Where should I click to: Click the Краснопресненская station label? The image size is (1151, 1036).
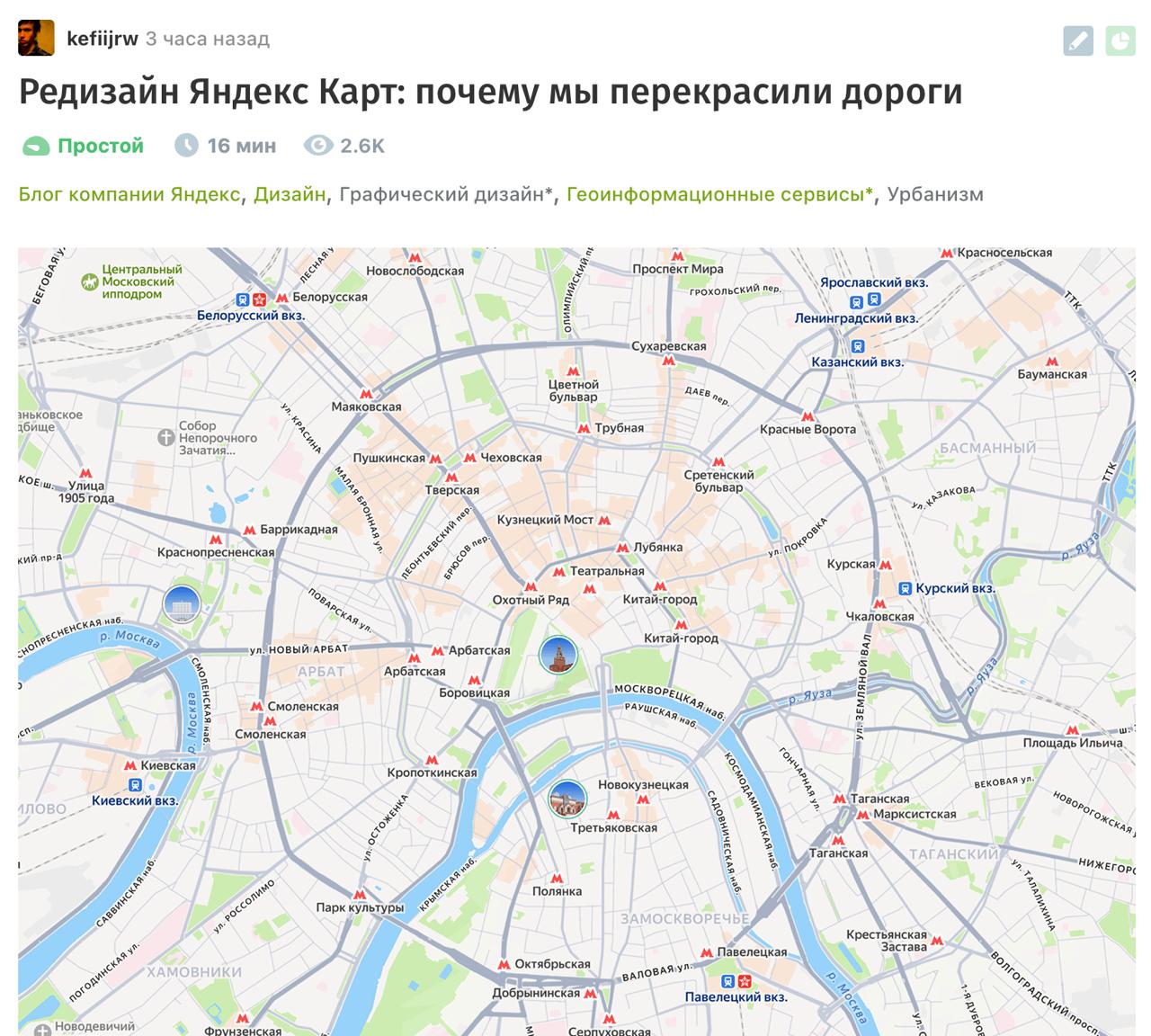216,552
